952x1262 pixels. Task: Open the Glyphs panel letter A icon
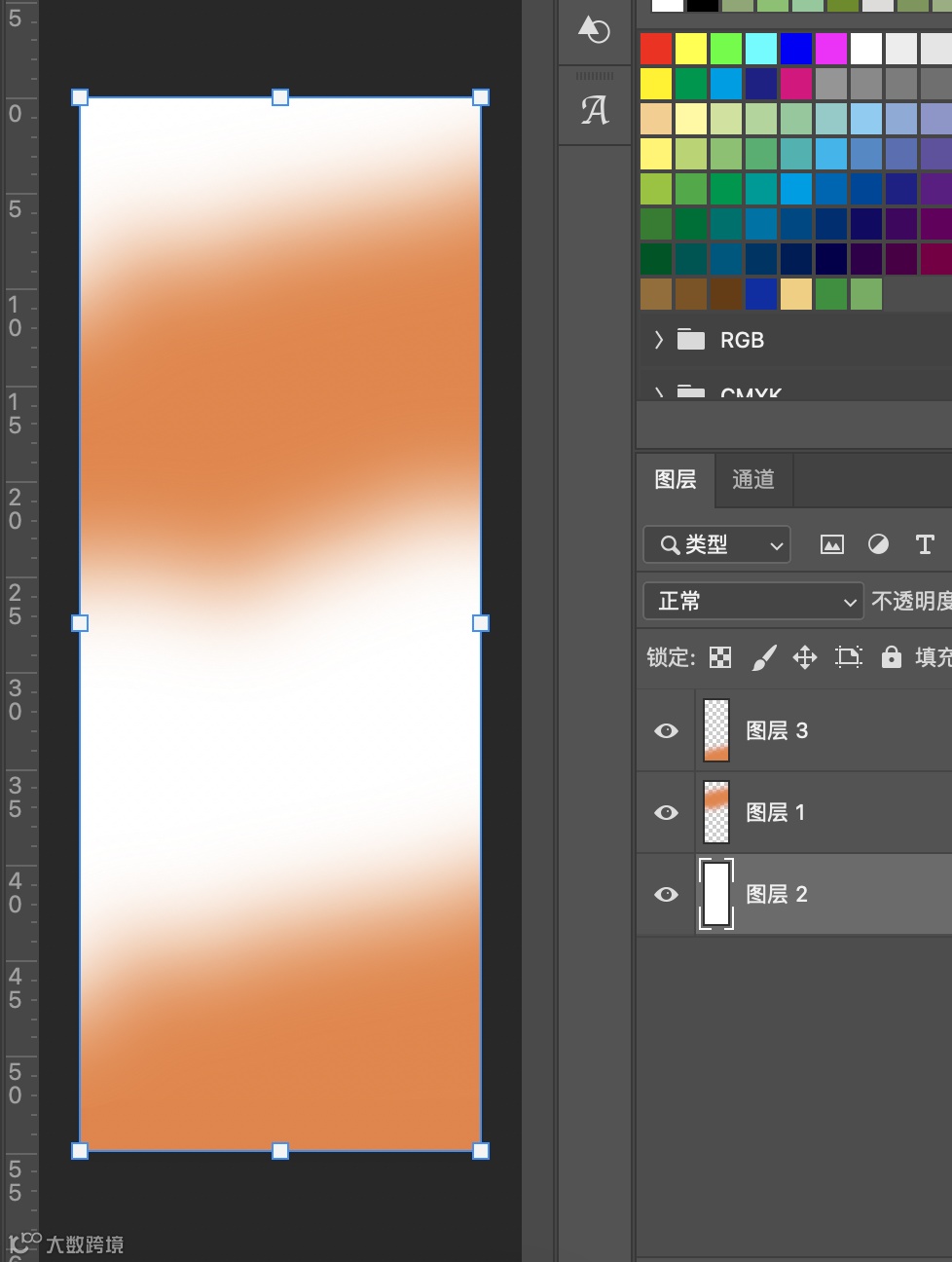pyautogui.click(x=595, y=110)
